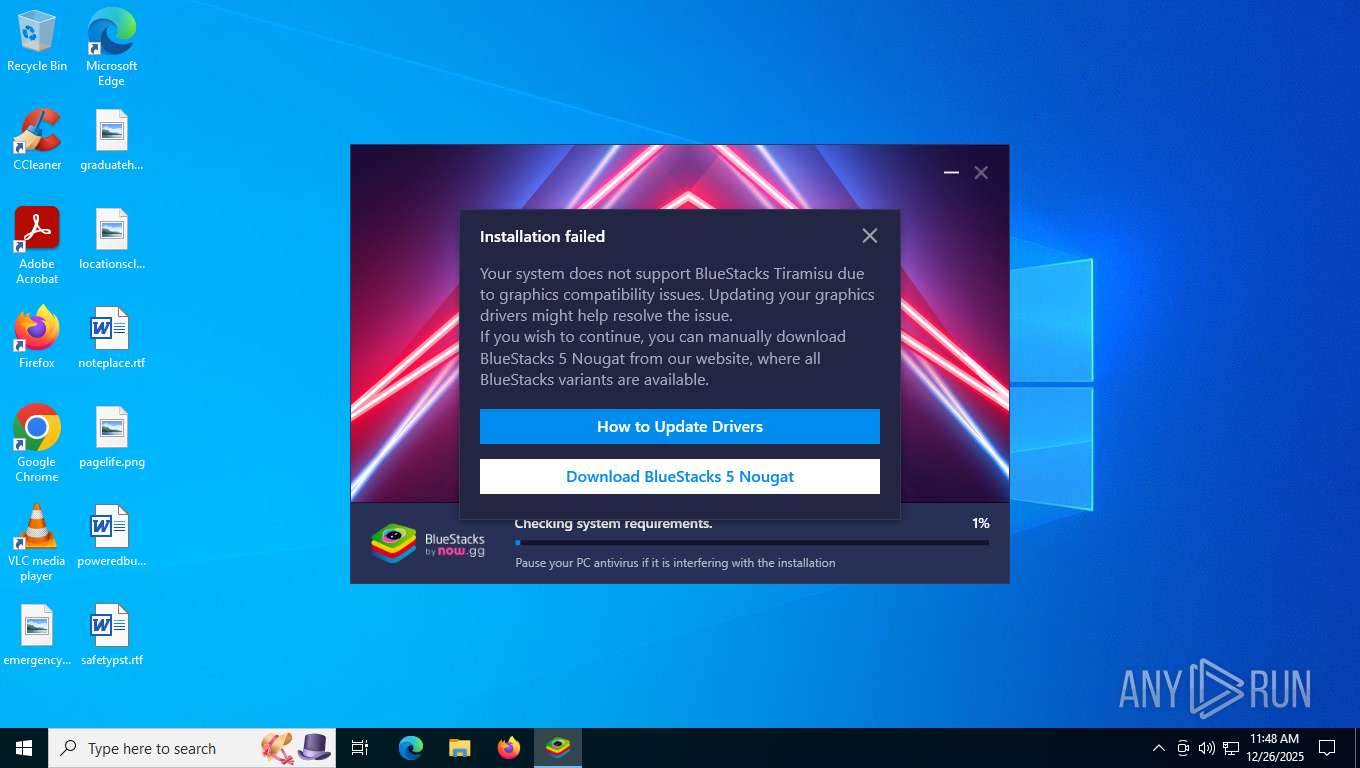Minimize the BlueStacks installer window

click(951, 173)
